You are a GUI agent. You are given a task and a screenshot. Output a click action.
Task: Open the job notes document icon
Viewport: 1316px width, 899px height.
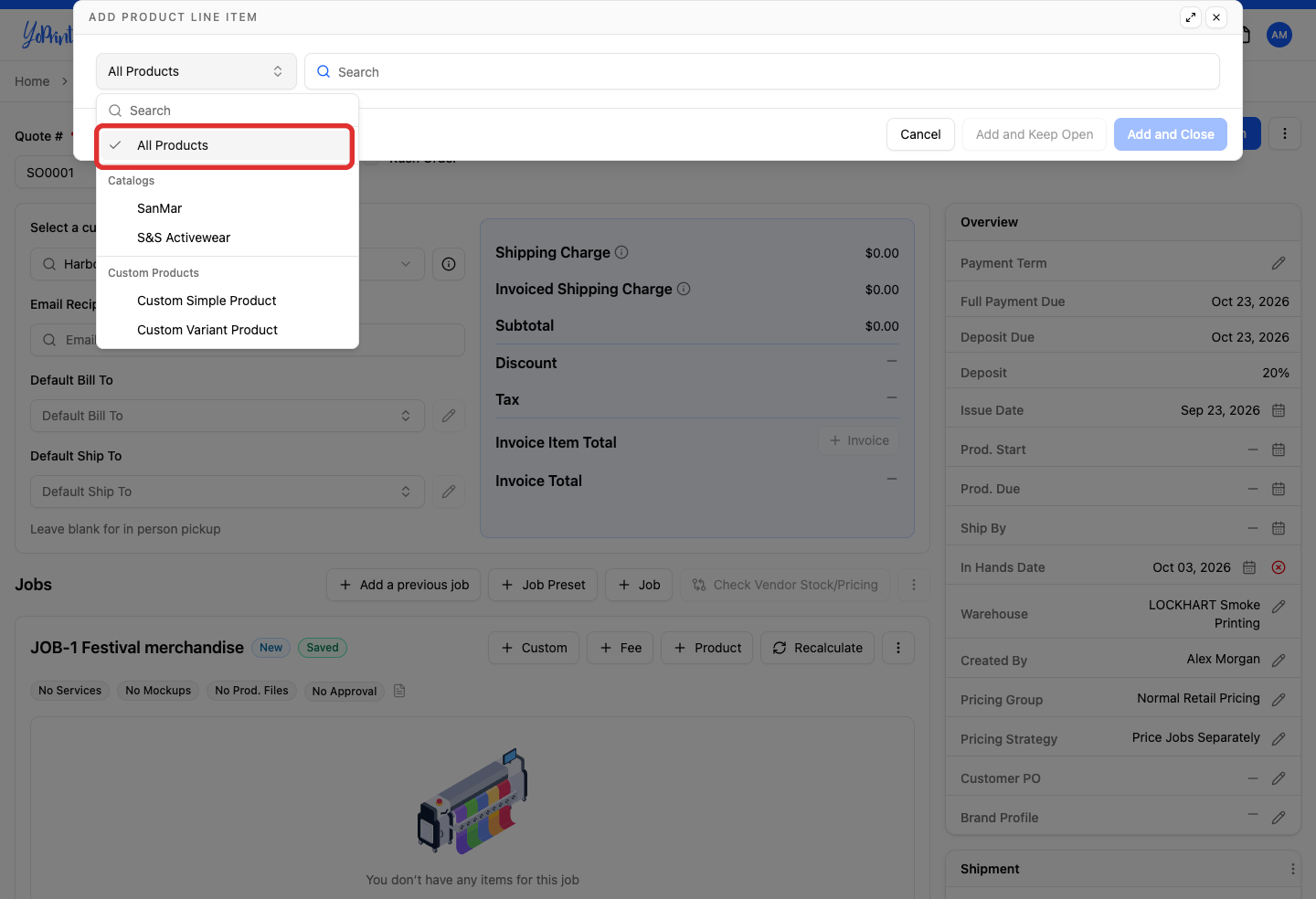(399, 691)
